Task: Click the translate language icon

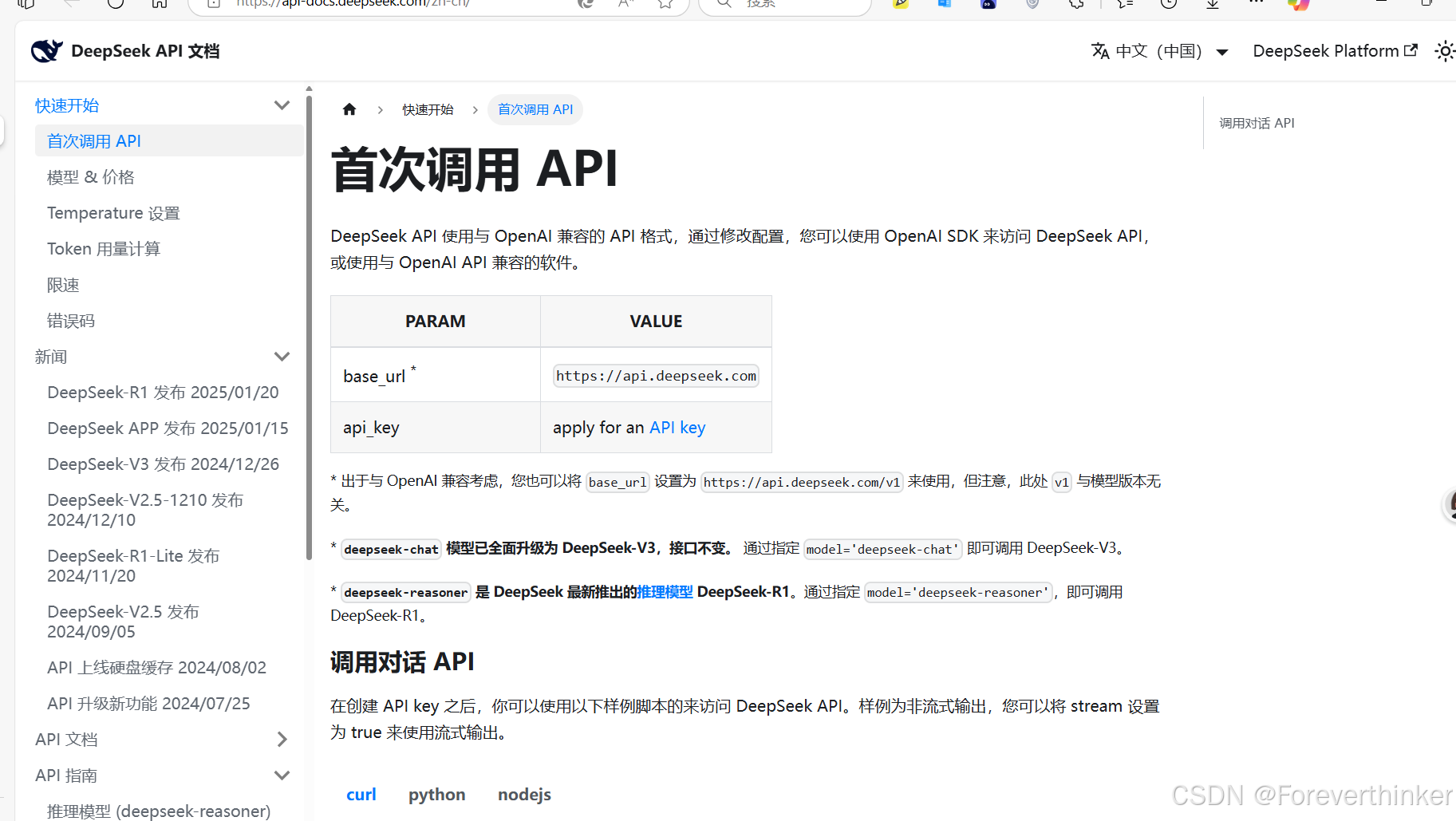Action: [1100, 51]
